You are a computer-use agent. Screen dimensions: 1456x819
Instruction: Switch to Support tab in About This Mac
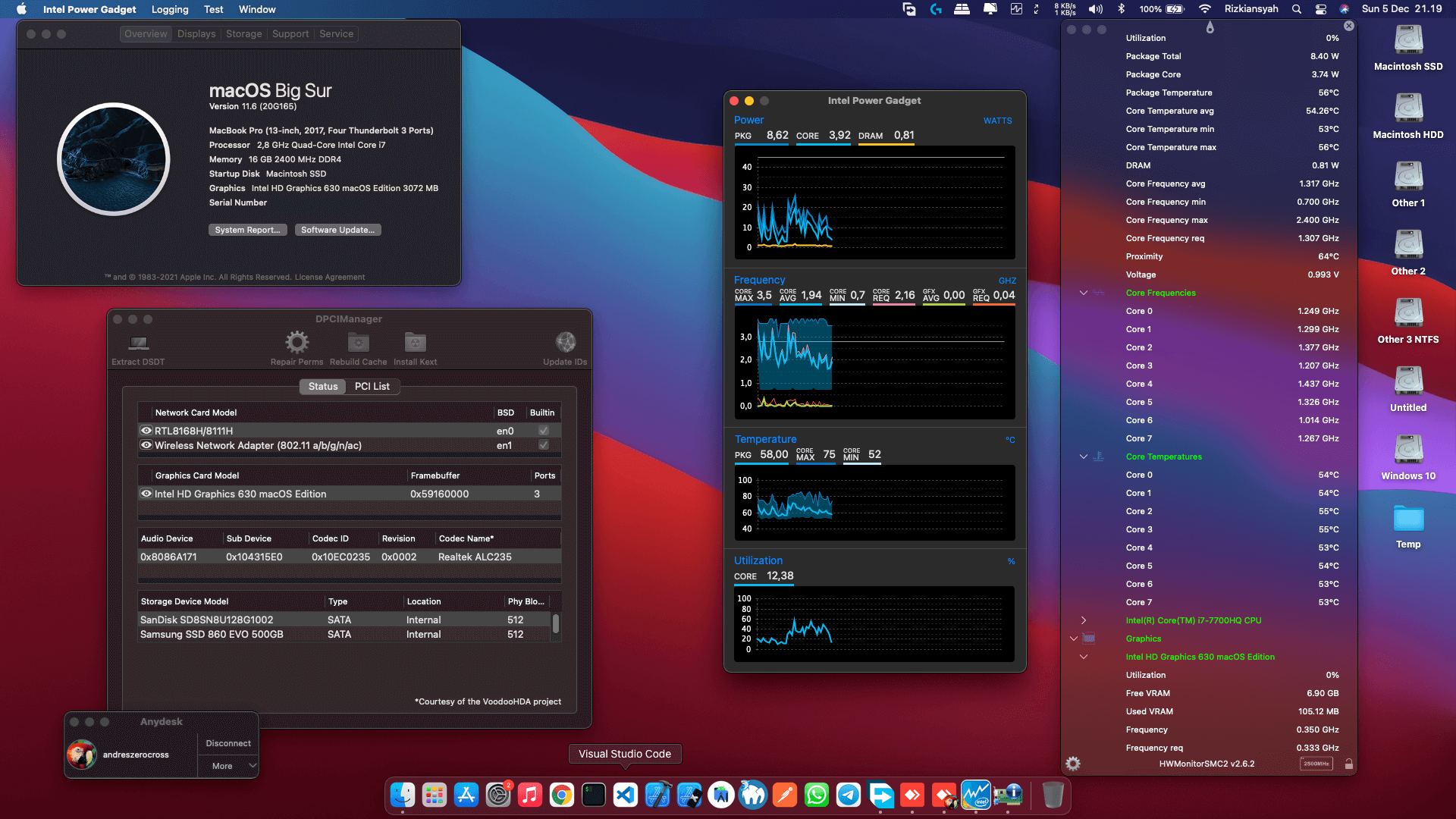(x=290, y=34)
